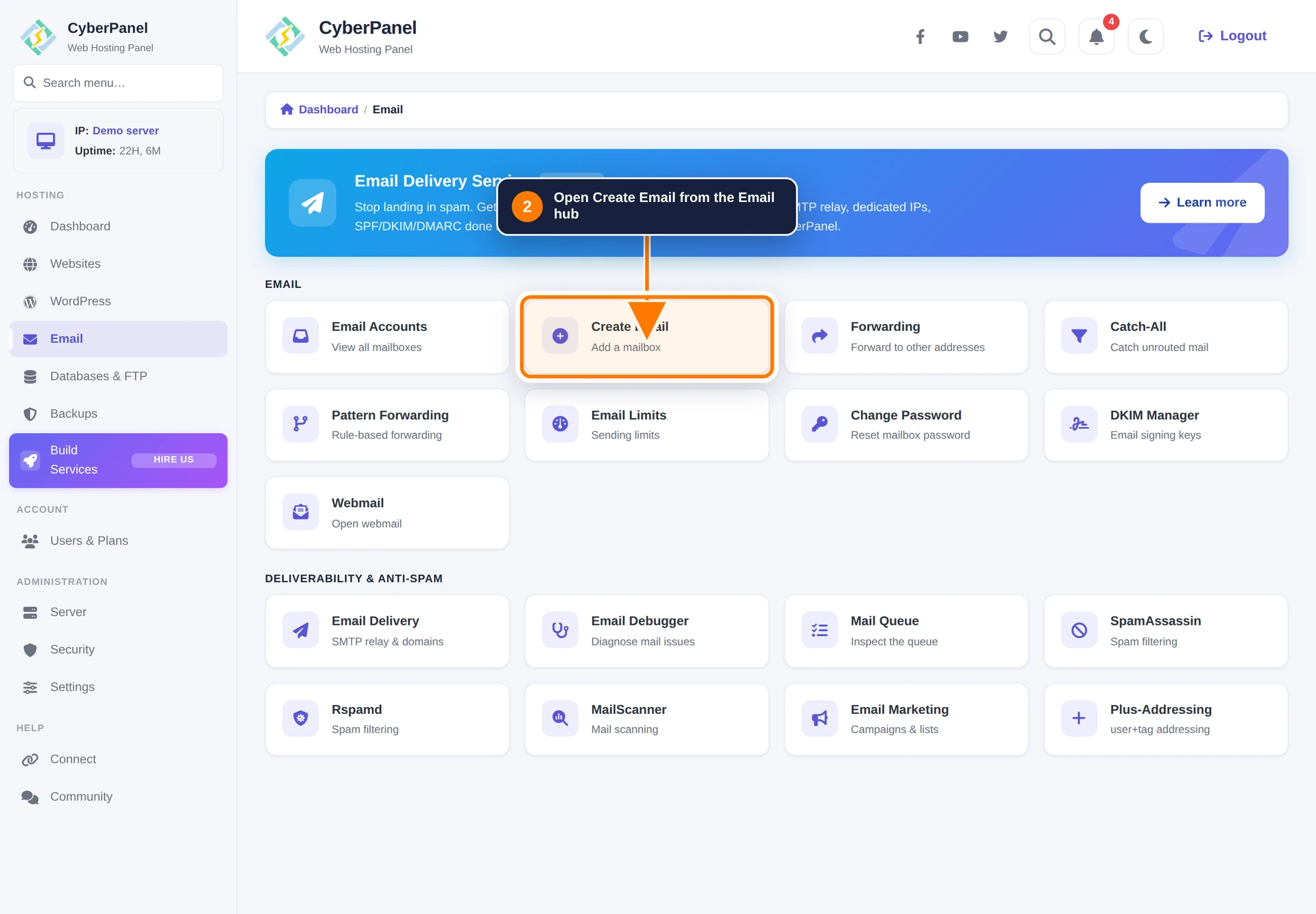Image resolution: width=1316 pixels, height=914 pixels.
Task: Click the CyberPanel logo in the sidebar
Action: [38, 37]
